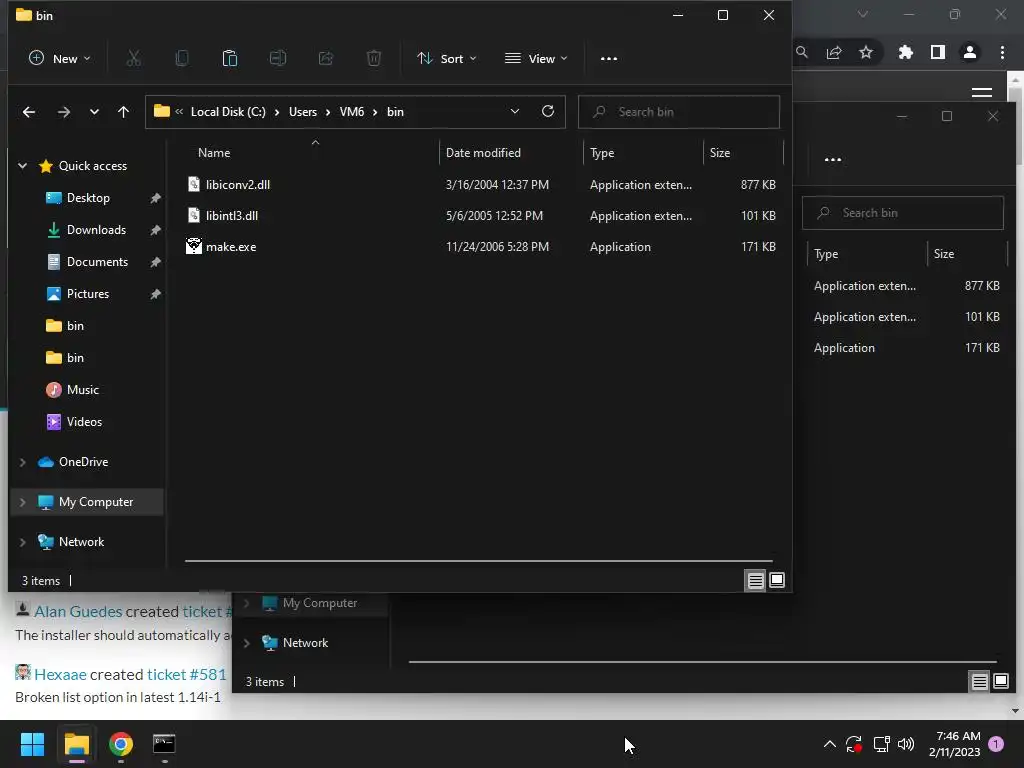The height and width of the screenshot is (768, 1024).
Task: Open the Sort dropdown
Action: click(447, 59)
